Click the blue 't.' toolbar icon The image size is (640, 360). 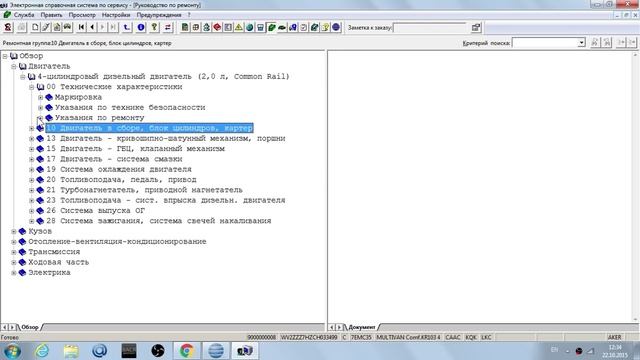pos(127,27)
